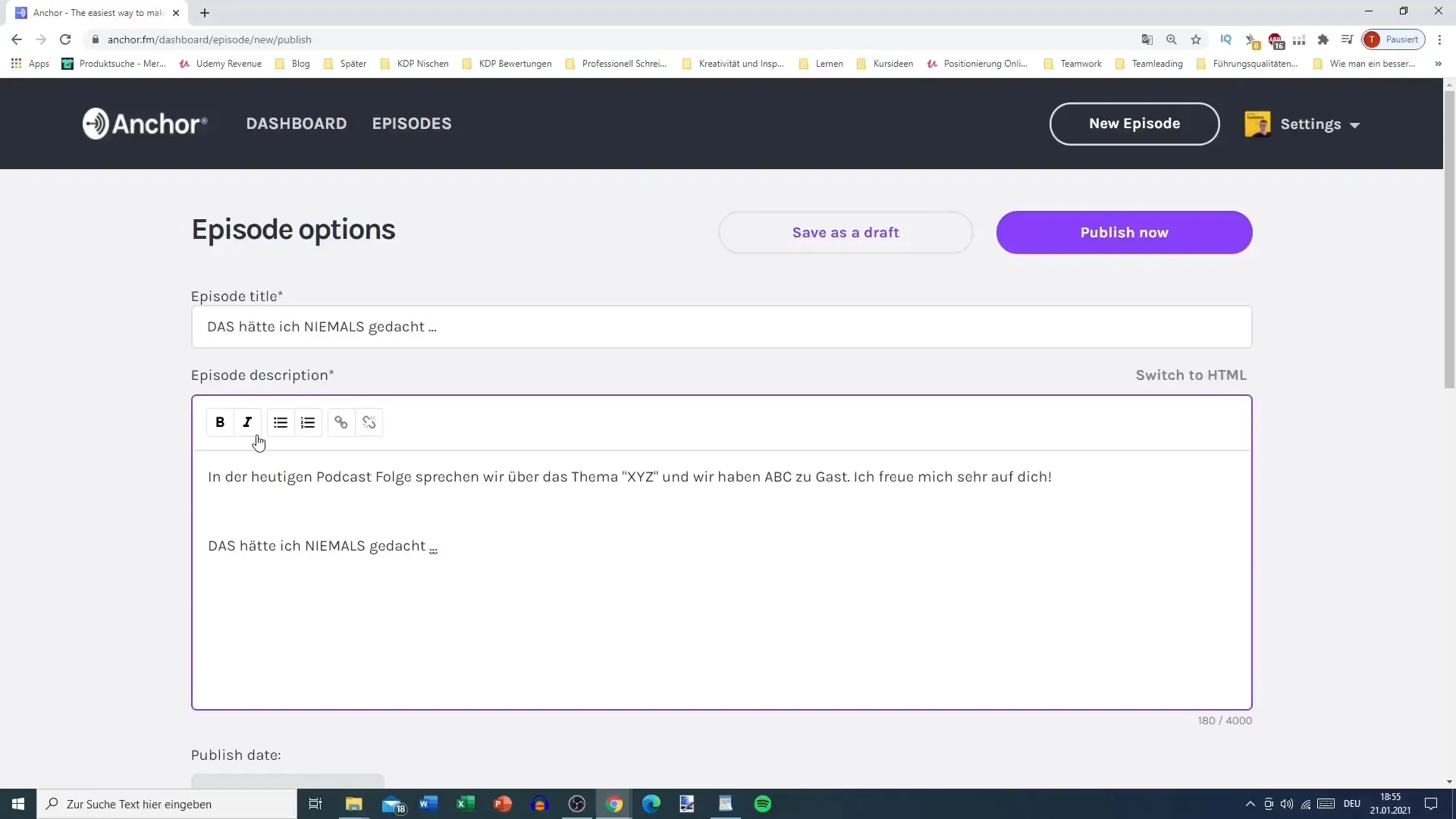Toggle italic formatting icon
The height and width of the screenshot is (819, 1456).
pos(247,422)
